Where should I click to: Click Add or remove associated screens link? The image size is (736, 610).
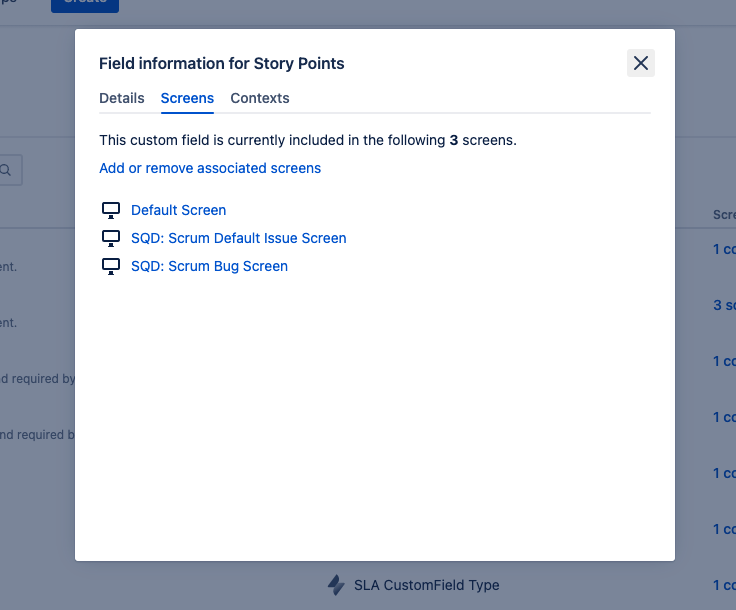tap(210, 168)
